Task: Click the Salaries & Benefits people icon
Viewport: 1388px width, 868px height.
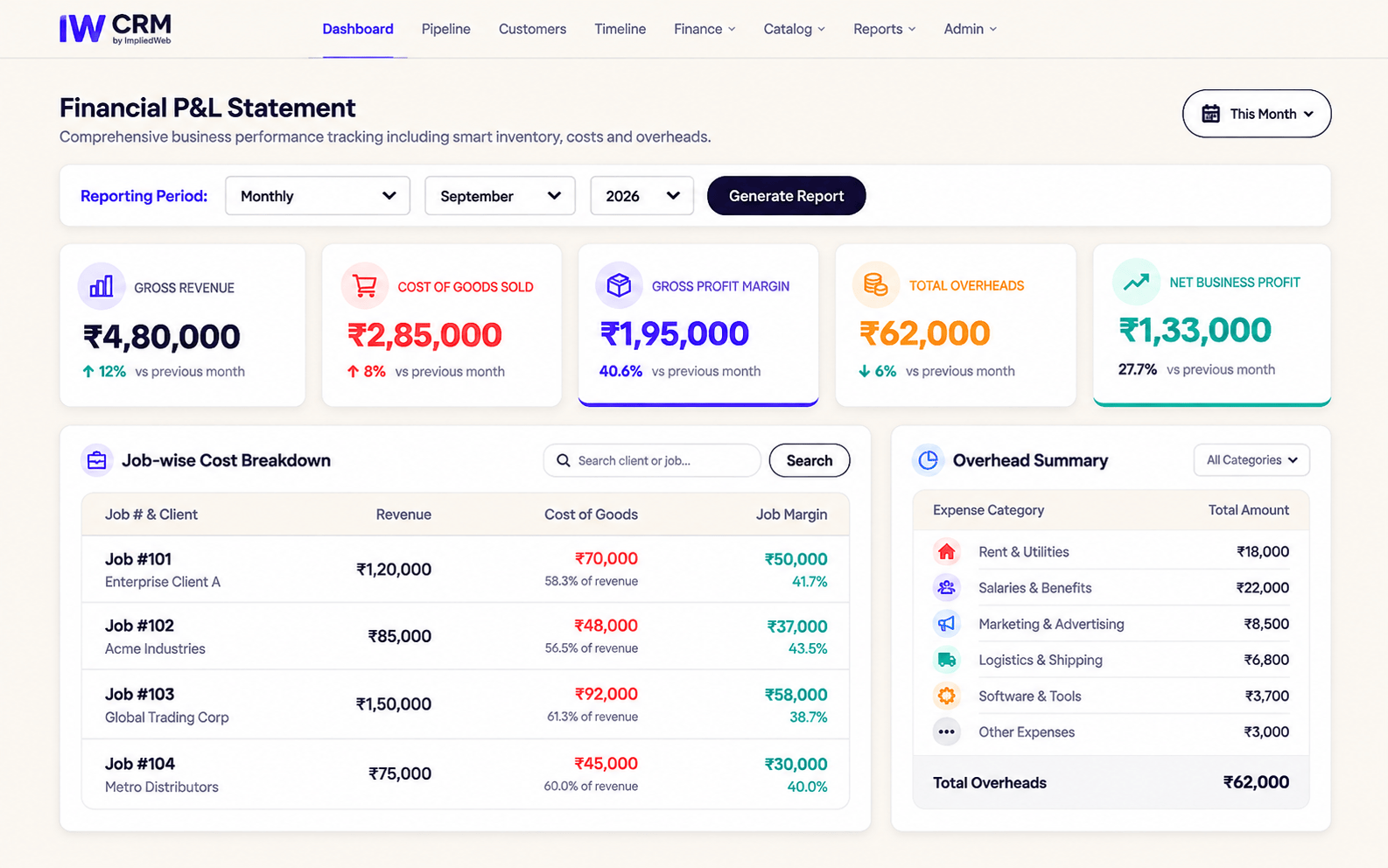Action: click(x=946, y=587)
